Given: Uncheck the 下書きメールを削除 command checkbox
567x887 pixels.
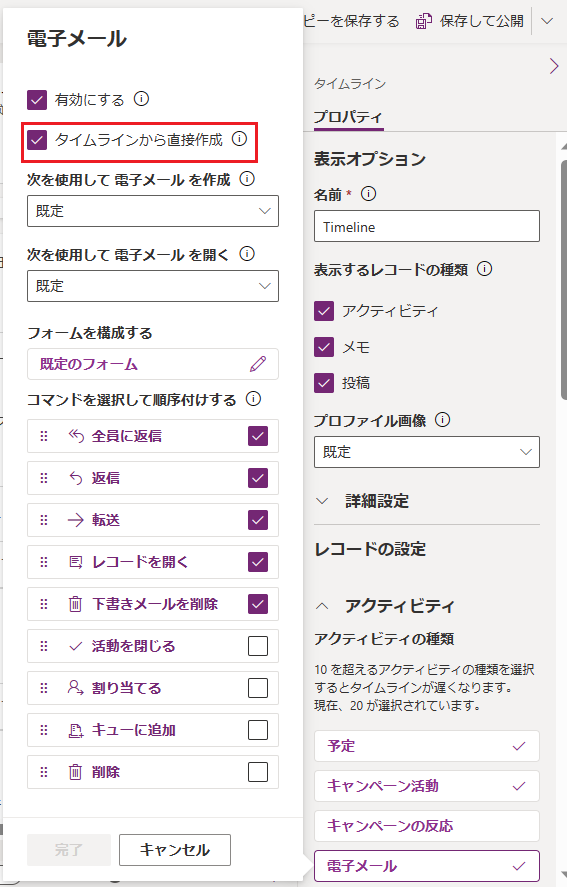Looking at the screenshot, I should tap(258, 604).
